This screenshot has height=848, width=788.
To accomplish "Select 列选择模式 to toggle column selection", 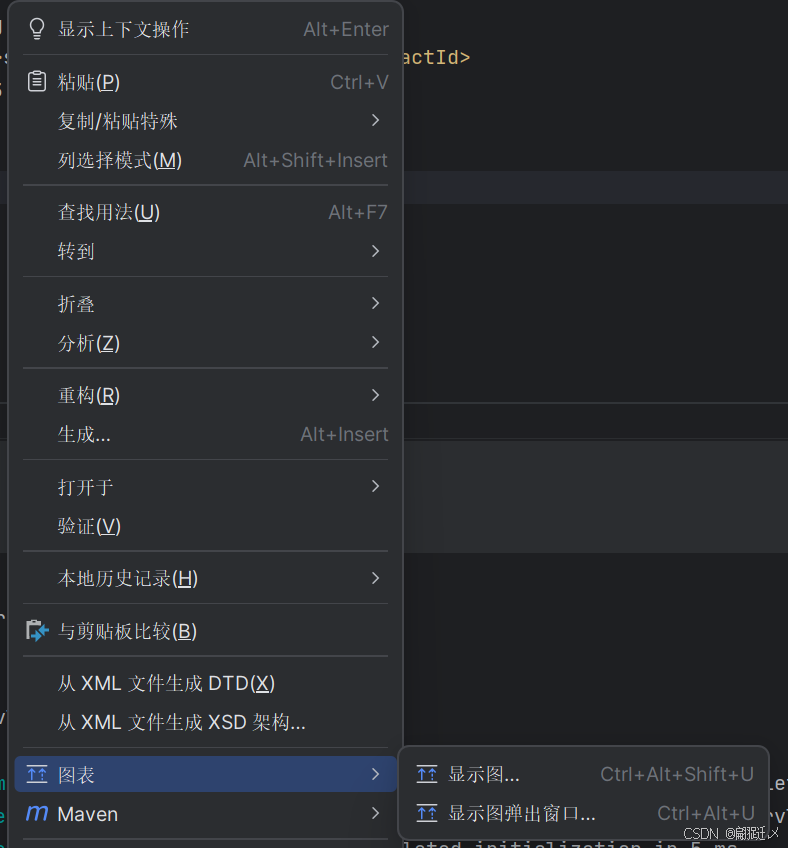I will point(120,160).
